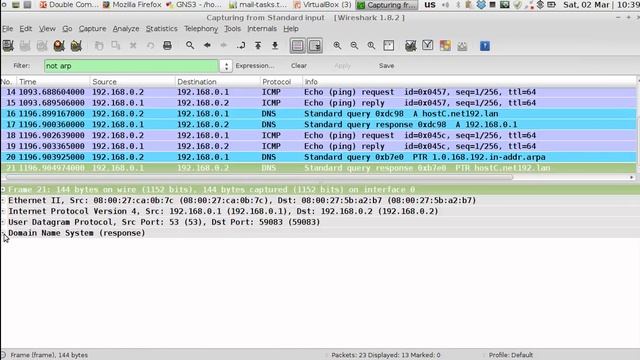This screenshot has width=640, height=360.
Task: Select packet 20 PTR 1.0.168.192.in-addr.arpa query
Action: click(318, 157)
